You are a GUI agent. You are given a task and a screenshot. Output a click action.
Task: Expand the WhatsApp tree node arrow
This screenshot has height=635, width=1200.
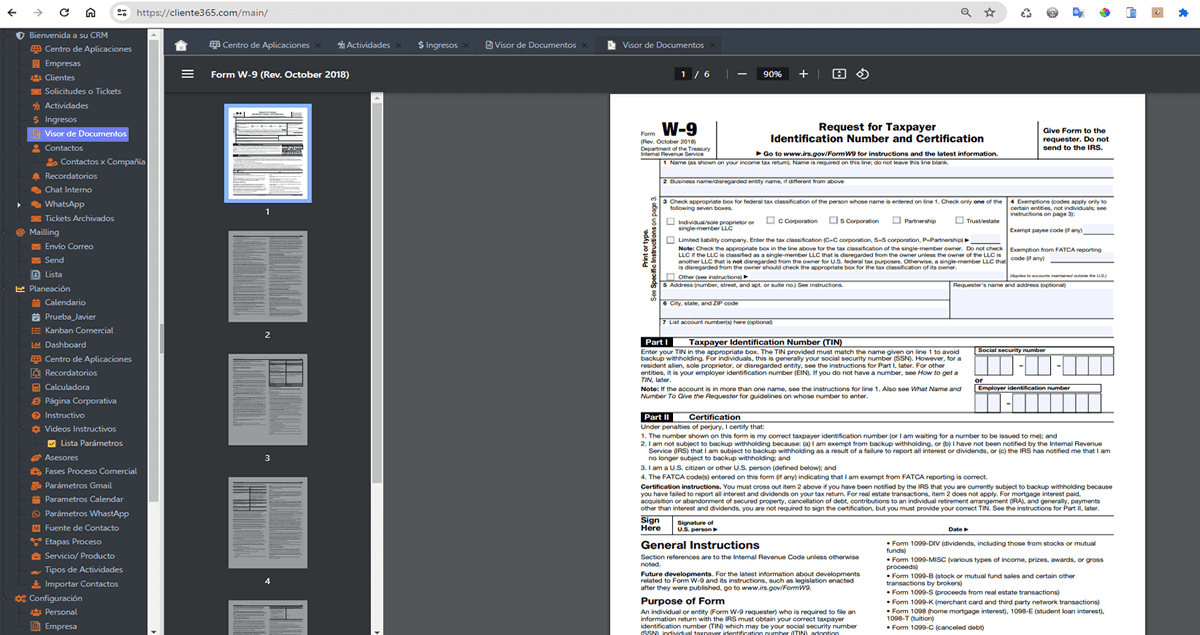[20, 205]
